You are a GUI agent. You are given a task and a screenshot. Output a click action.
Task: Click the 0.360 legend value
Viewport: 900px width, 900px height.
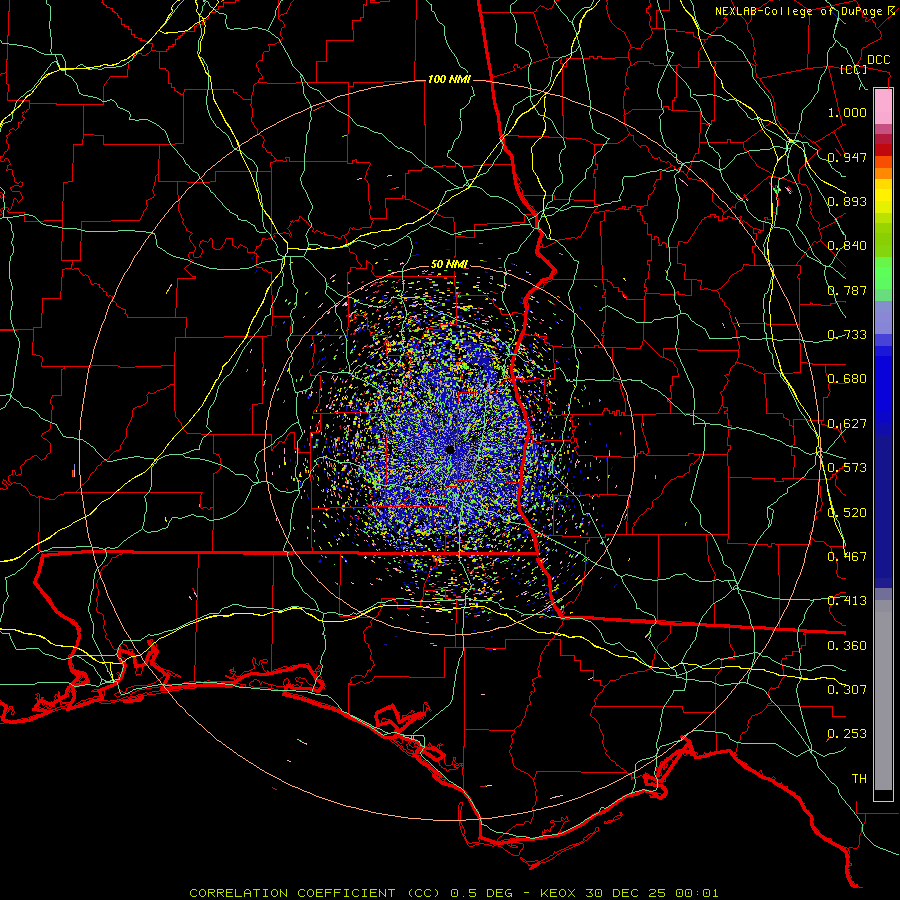[x=847, y=646]
